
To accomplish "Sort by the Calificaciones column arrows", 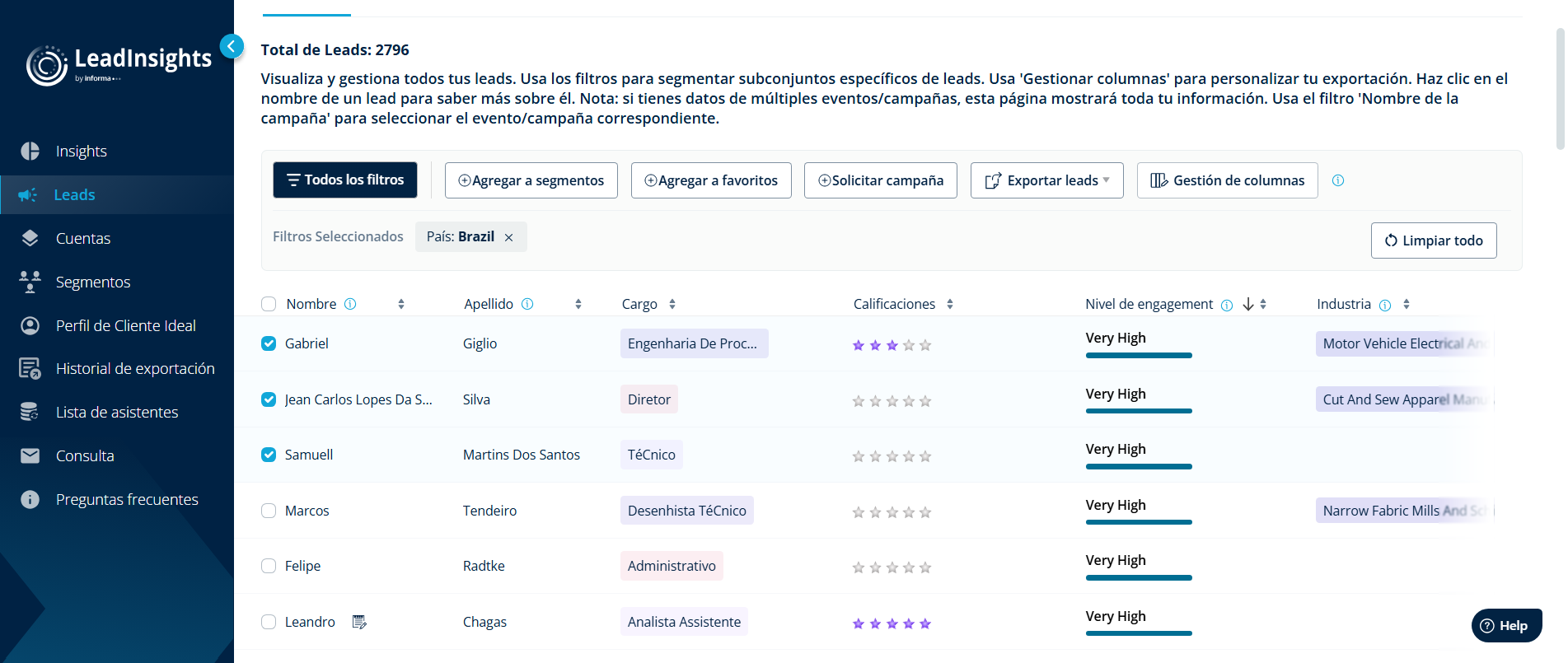I will pyautogui.click(x=950, y=304).
